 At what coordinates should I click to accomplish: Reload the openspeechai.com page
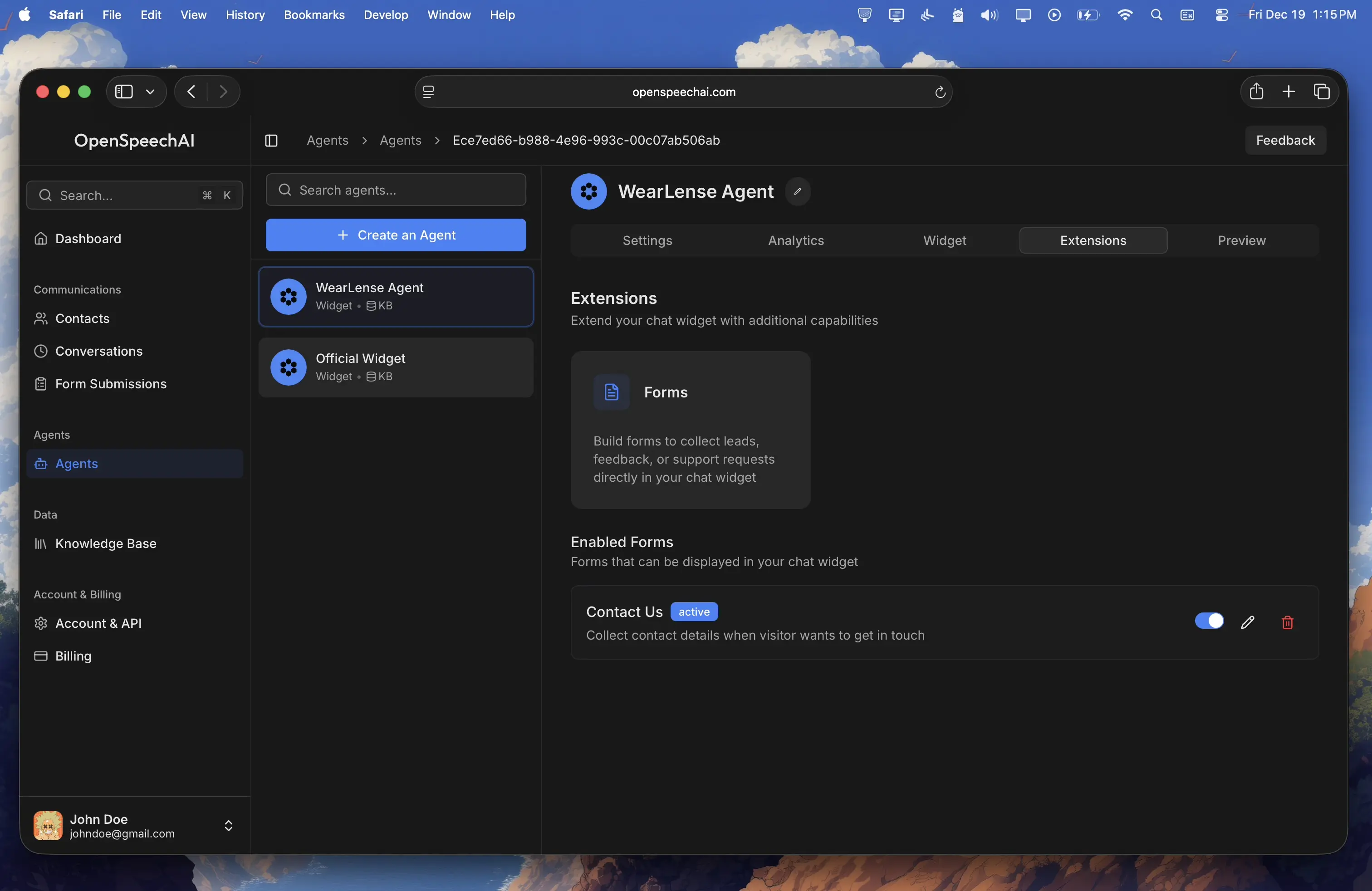(x=940, y=92)
